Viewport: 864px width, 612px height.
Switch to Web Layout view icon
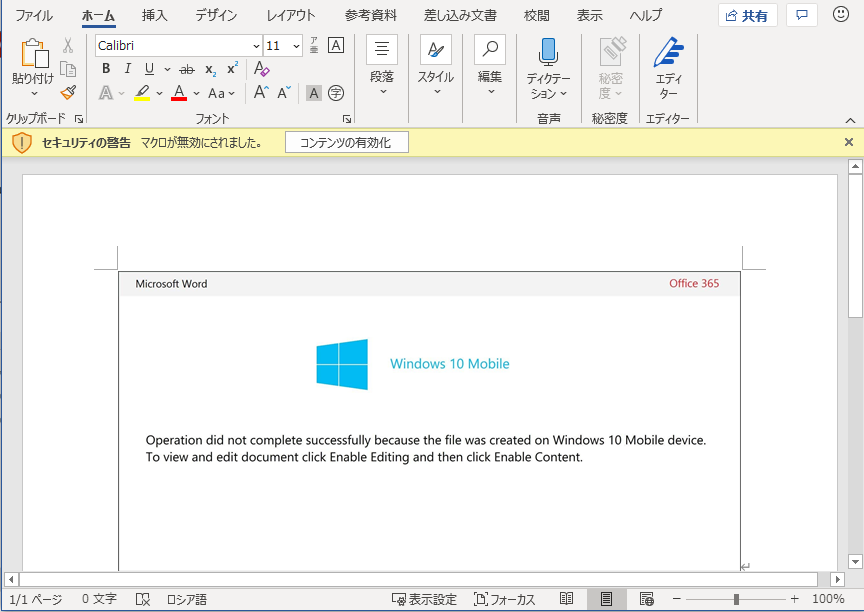(647, 599)
